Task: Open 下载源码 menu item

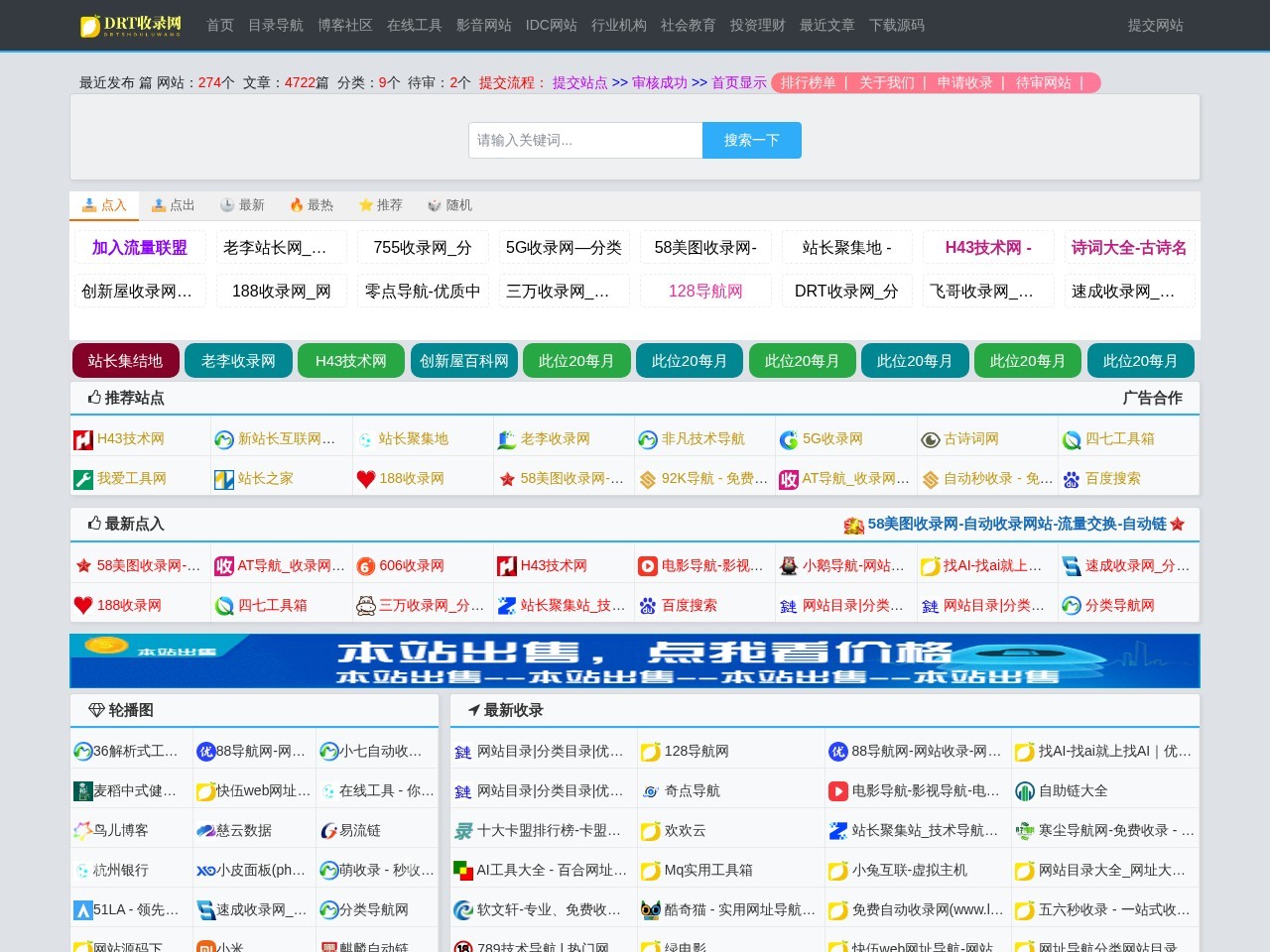Action: point(897,25)
